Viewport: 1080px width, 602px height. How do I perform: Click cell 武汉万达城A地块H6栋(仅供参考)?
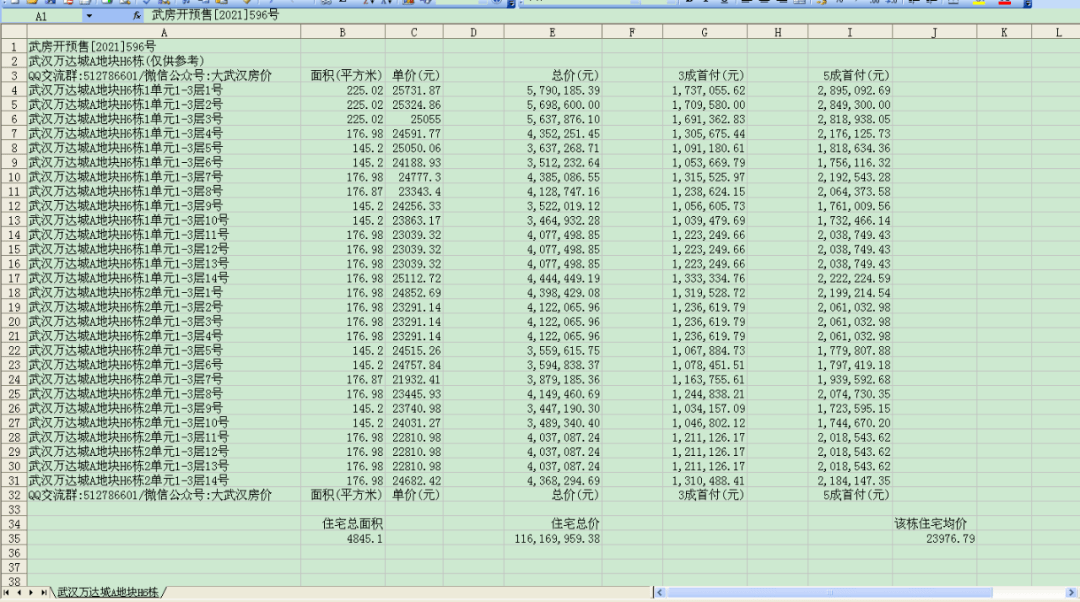116,61
